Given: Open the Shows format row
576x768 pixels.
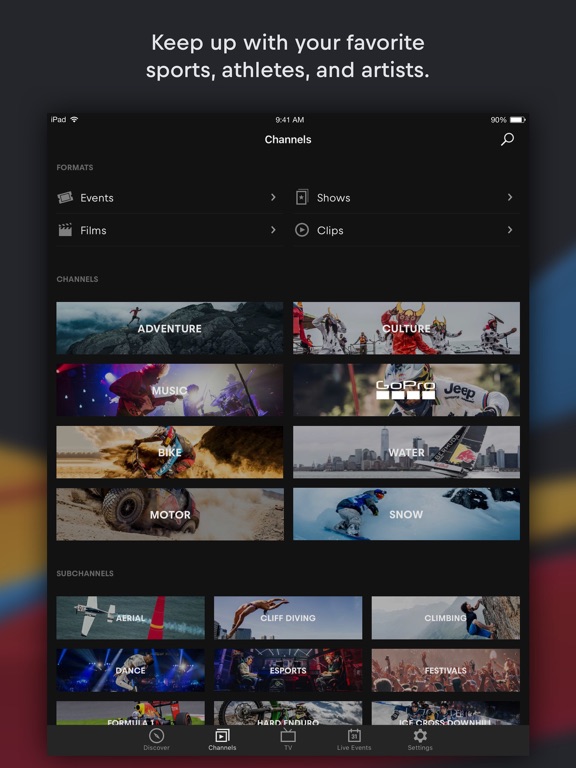Looking at the screenshot, I should 407,197.
